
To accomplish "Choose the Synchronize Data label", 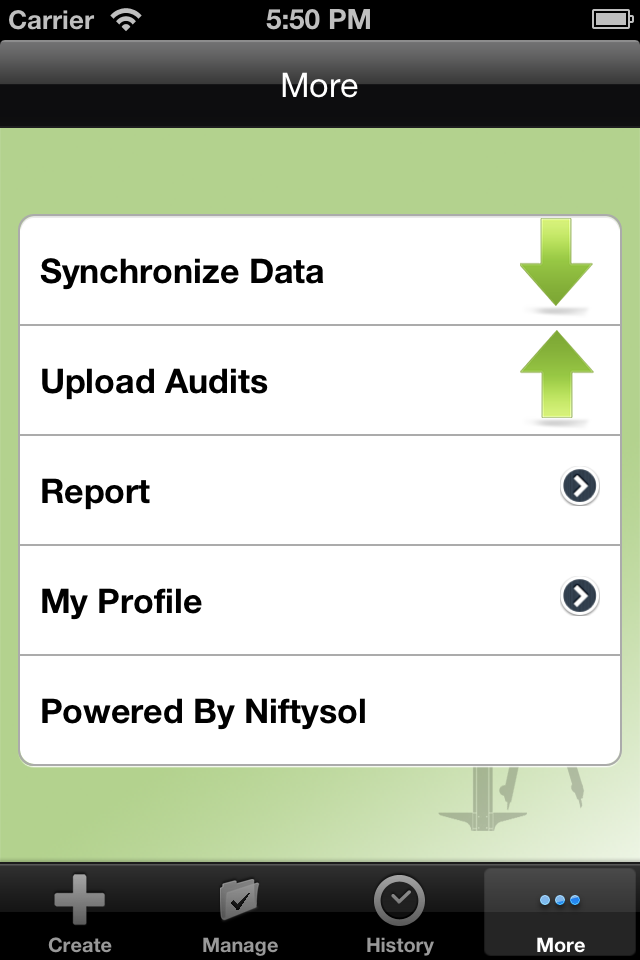I will click(x=182, y=272).
